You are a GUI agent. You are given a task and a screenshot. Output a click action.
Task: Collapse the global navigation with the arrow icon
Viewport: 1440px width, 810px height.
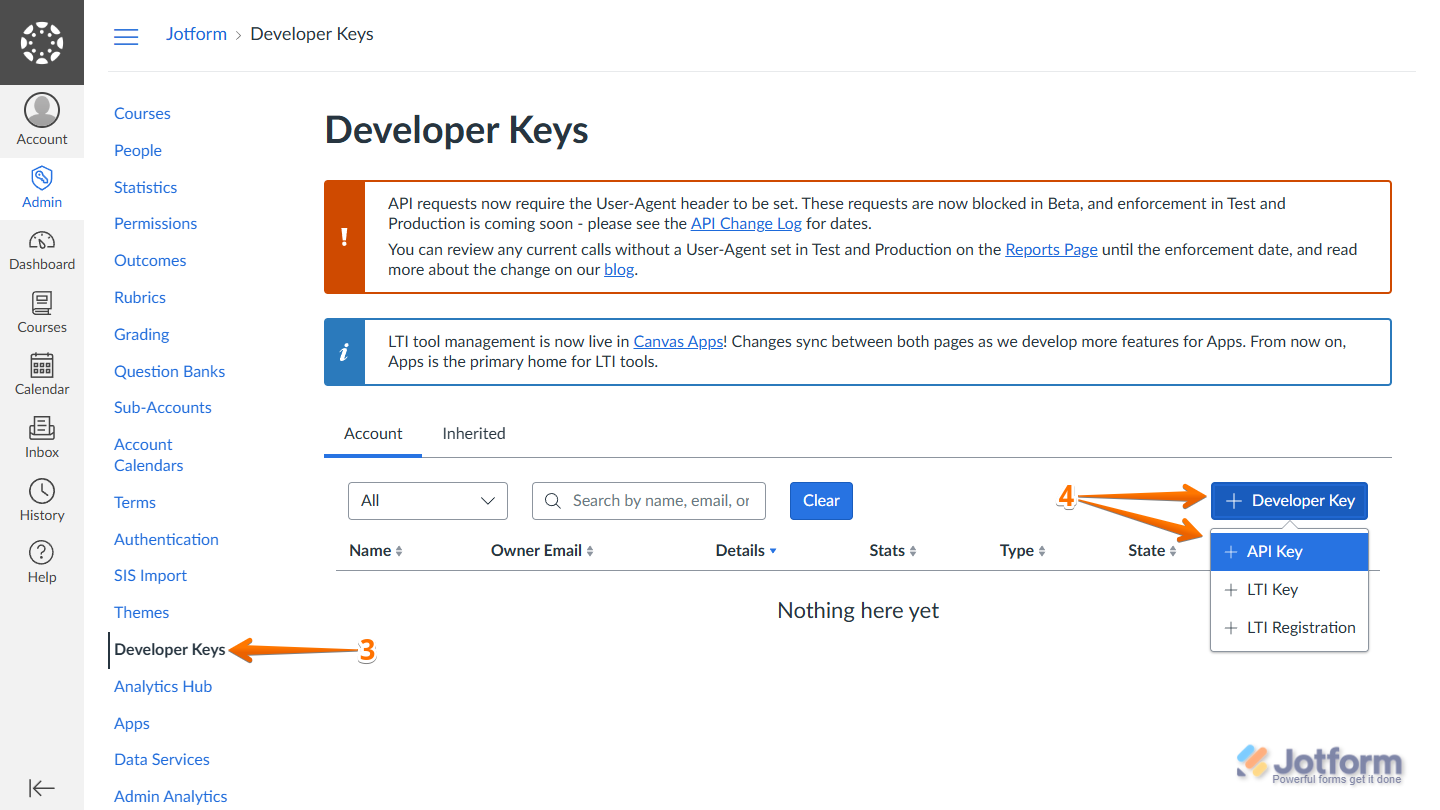tap(42, 788)
